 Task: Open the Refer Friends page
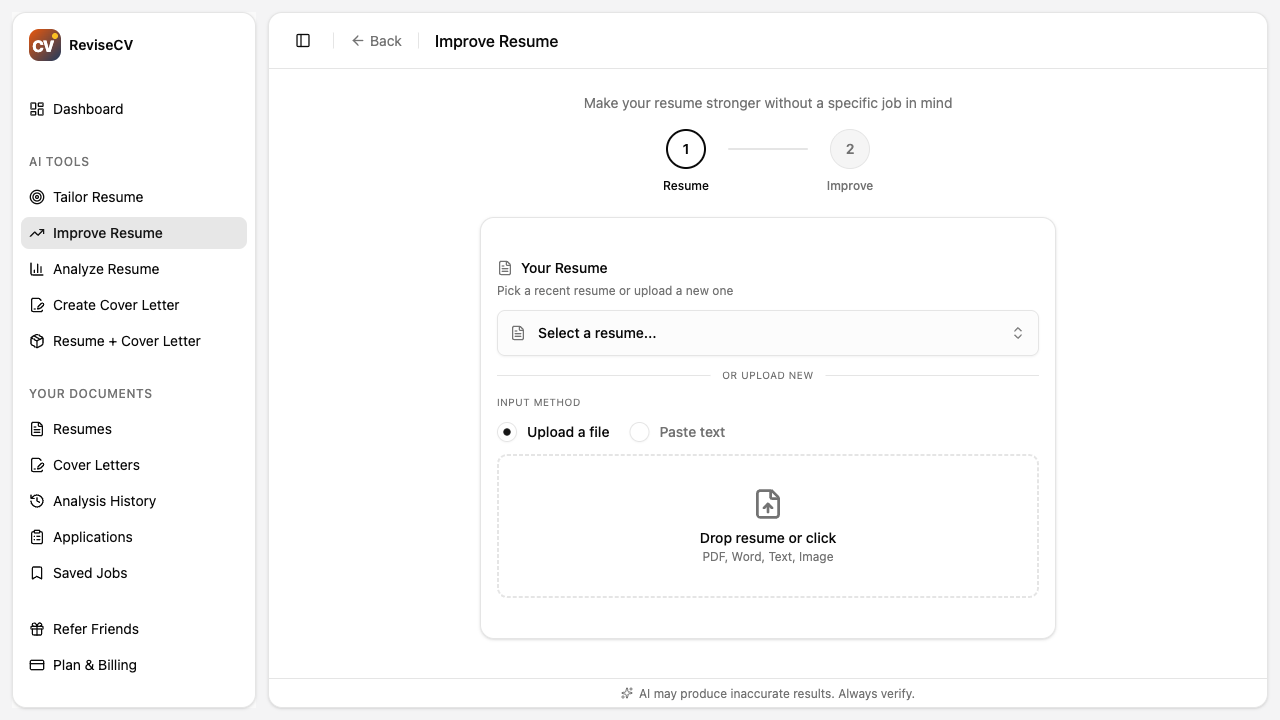[x=95, y=629]
